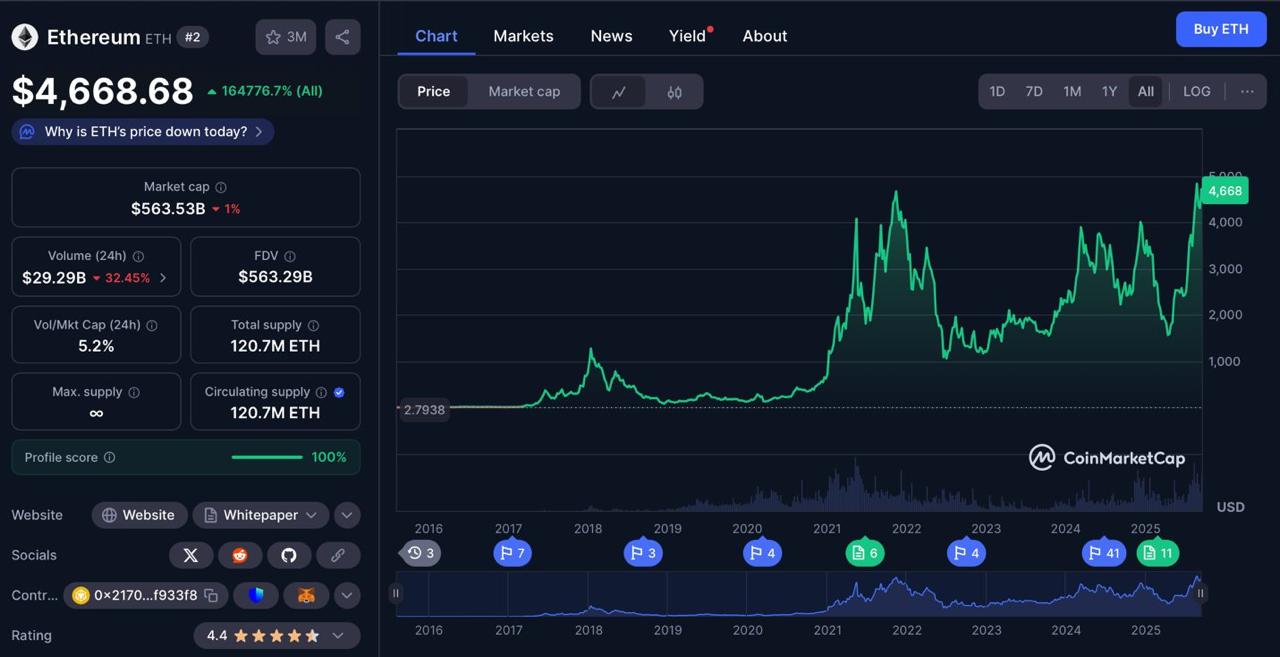Image resolution: width=1280 pixels, height=657 pixels.
Task: Open the X (Twitter) social link
Action: coord(191,555)
